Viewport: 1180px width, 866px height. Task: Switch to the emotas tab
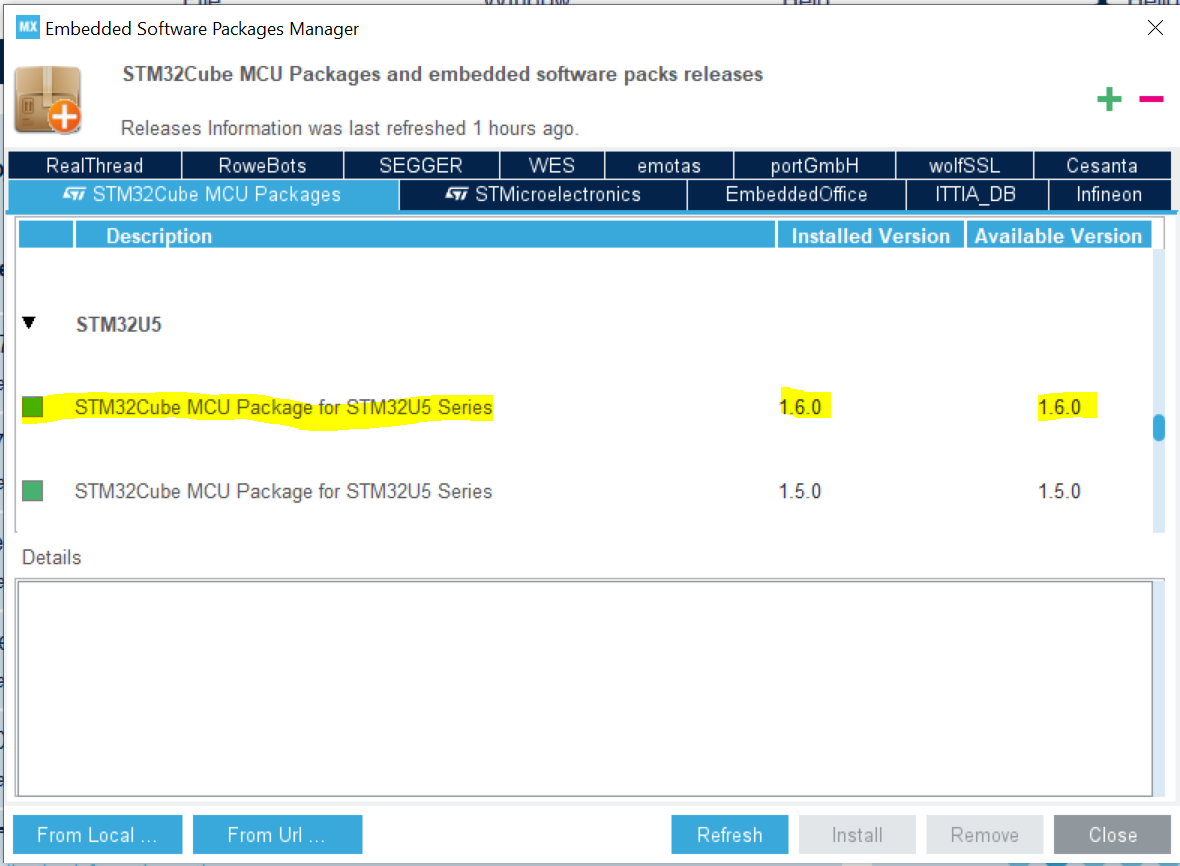pyautogui.click(x=668, y=164)
